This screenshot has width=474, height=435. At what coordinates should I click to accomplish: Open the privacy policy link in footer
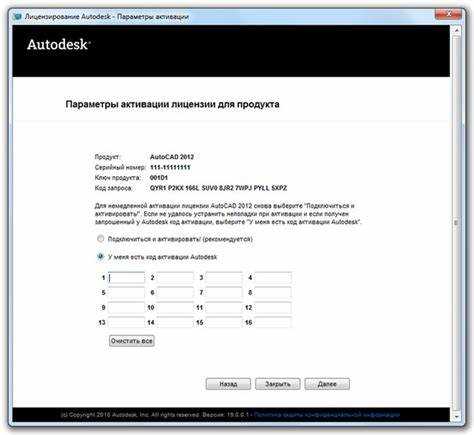point(327,415)
